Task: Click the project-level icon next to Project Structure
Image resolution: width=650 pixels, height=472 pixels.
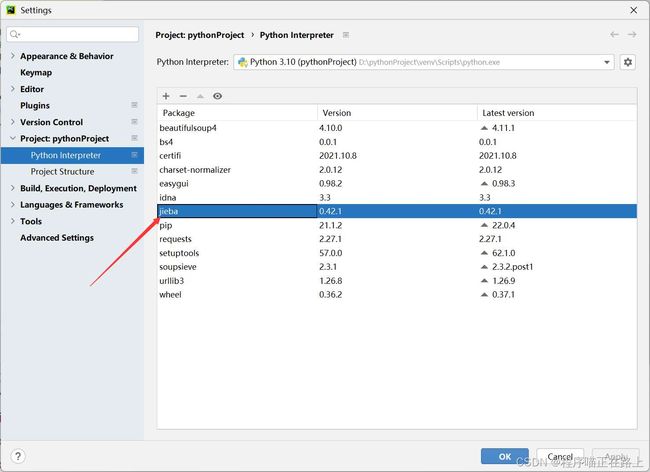Action: click(134, 171)
